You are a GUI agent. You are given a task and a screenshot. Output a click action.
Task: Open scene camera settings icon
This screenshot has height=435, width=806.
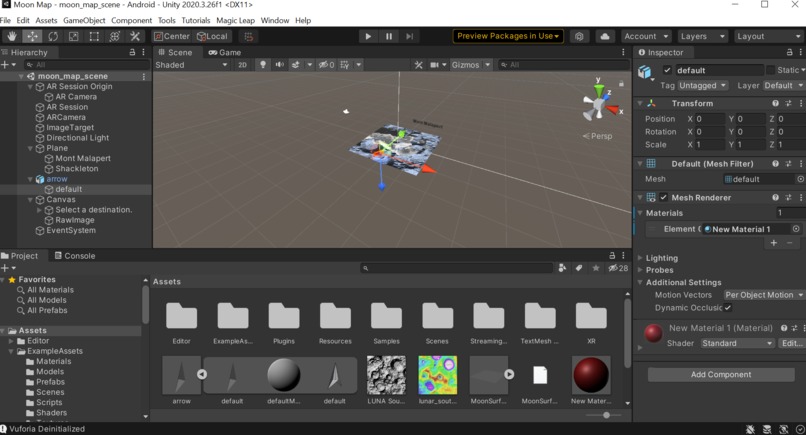point(434,65)
